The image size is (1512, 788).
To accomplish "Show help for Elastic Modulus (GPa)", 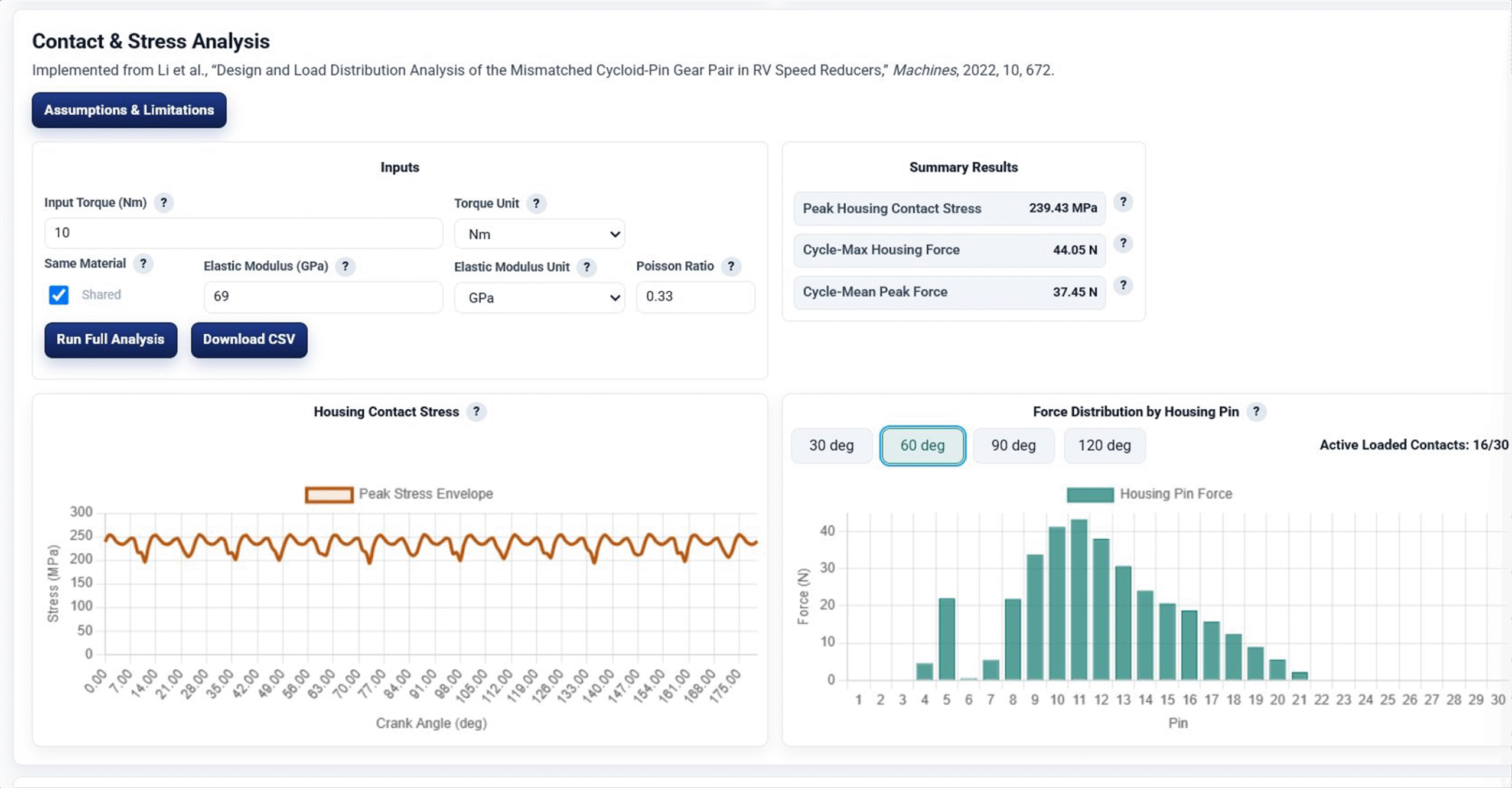I will click(346, 266).
